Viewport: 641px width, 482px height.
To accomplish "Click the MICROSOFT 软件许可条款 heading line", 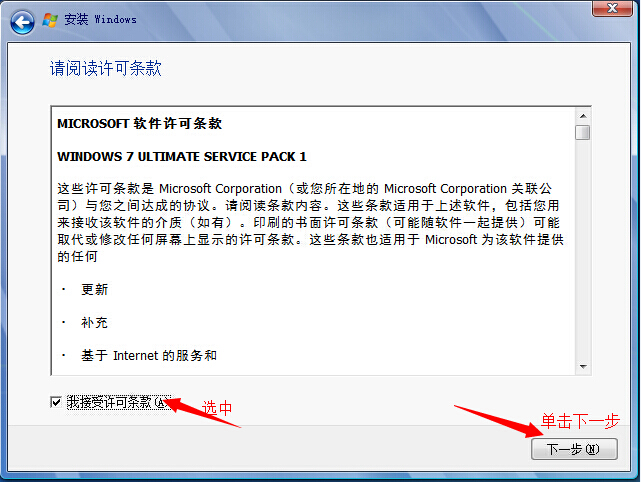I will 139,123.
